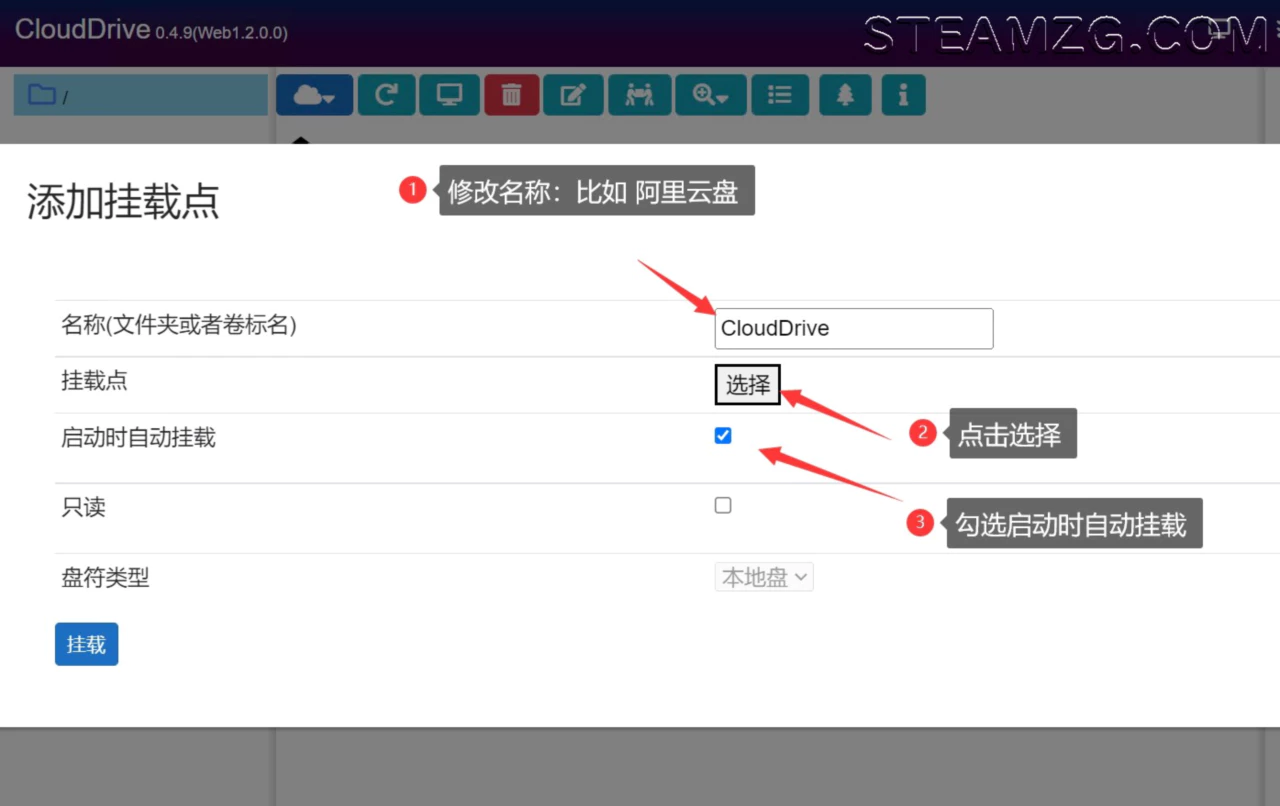This screenshot has width=1280, height=806.
Task: Click the tree view icon
Action: tap(845, 95)
